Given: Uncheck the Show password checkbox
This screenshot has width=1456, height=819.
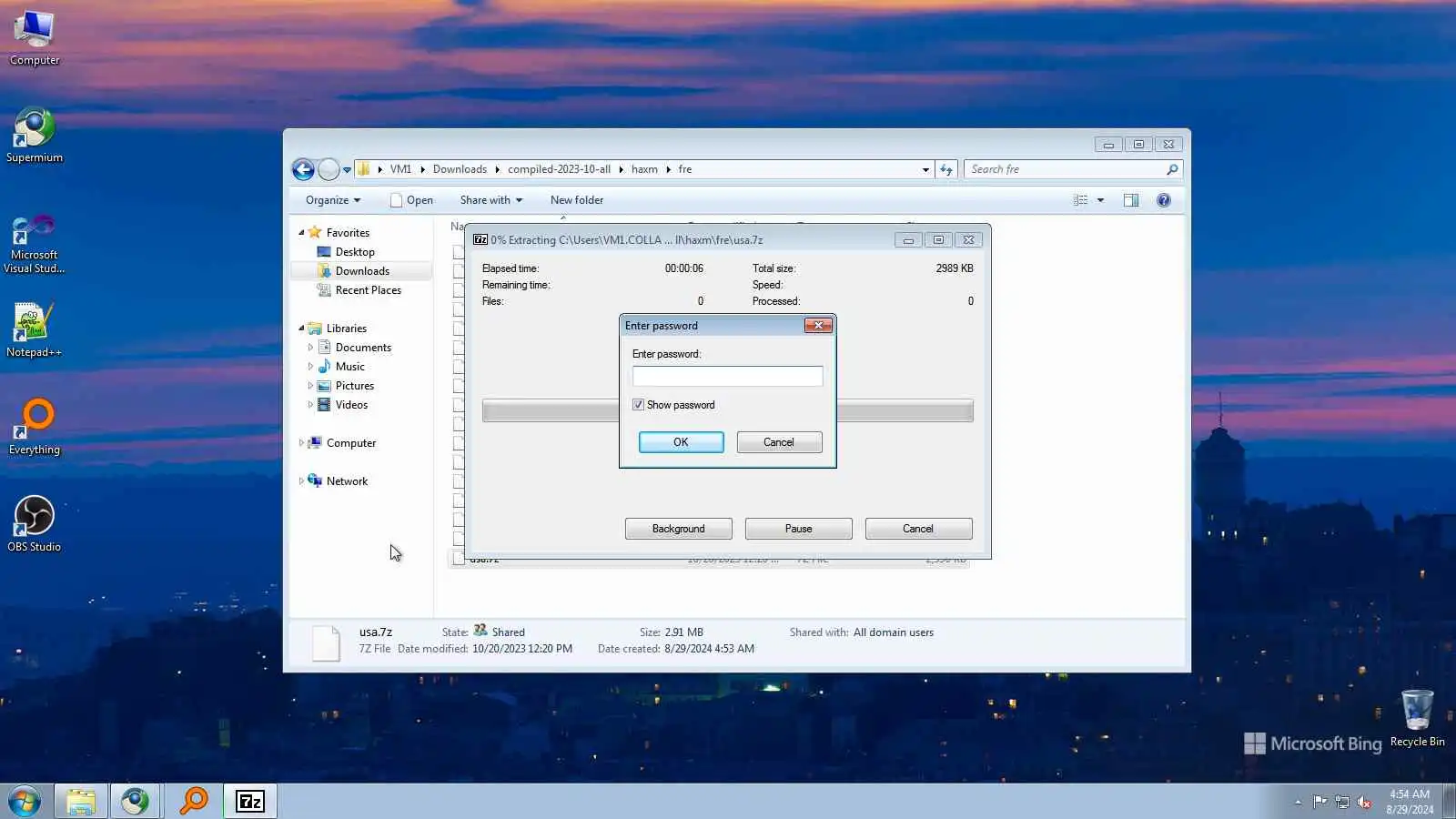Looking at the screenshot, I should click(x=638, y=405).
